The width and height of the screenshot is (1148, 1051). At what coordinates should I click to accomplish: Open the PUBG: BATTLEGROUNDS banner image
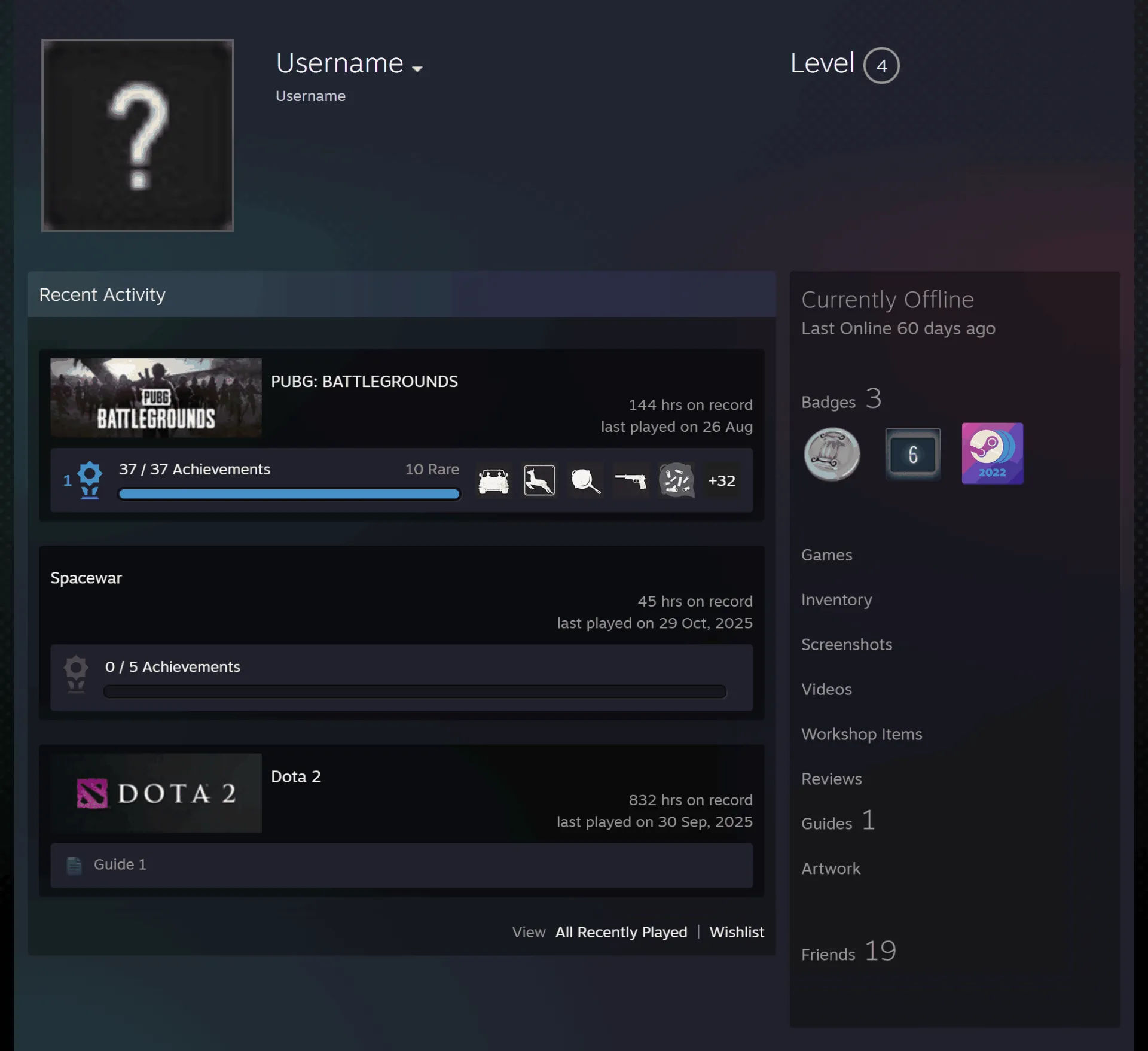tap(156, 398)
